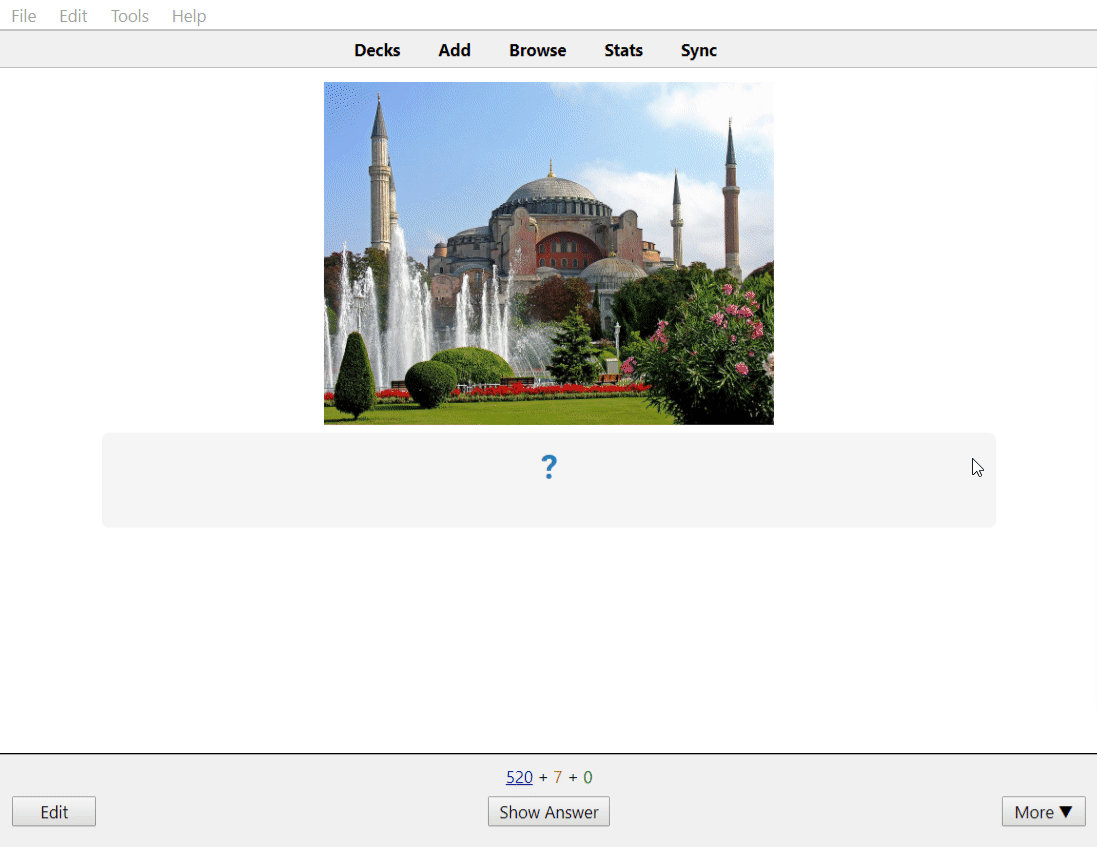Click the blue question mark
1097x847 pixels.
pyautogui.click(x=548, y=467)
